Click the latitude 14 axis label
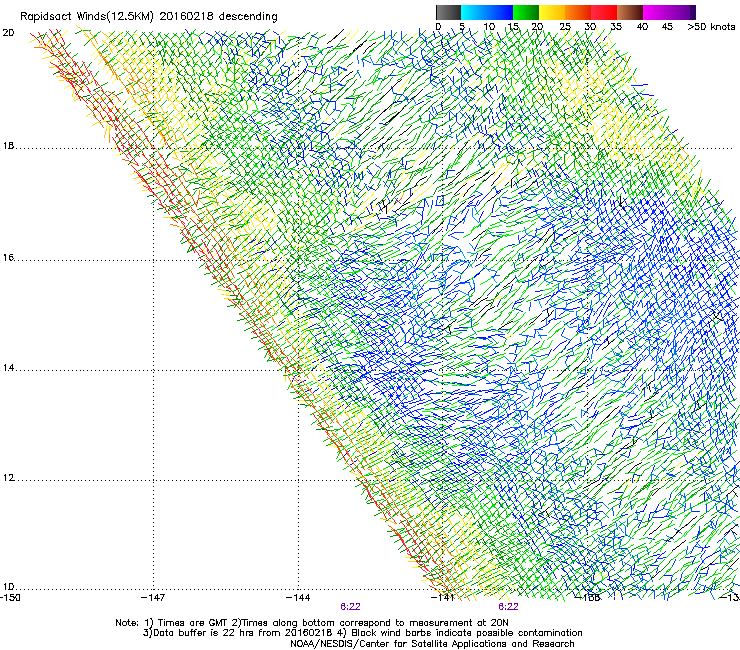This screenshot has width=740, height=650. click(x=8, y=368)
